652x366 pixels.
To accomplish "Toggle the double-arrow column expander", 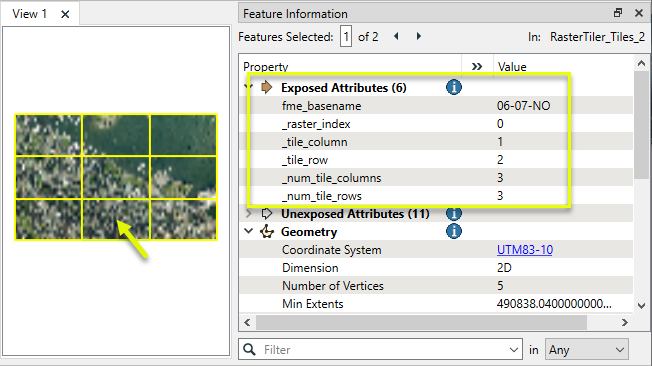I will point(477,67).
